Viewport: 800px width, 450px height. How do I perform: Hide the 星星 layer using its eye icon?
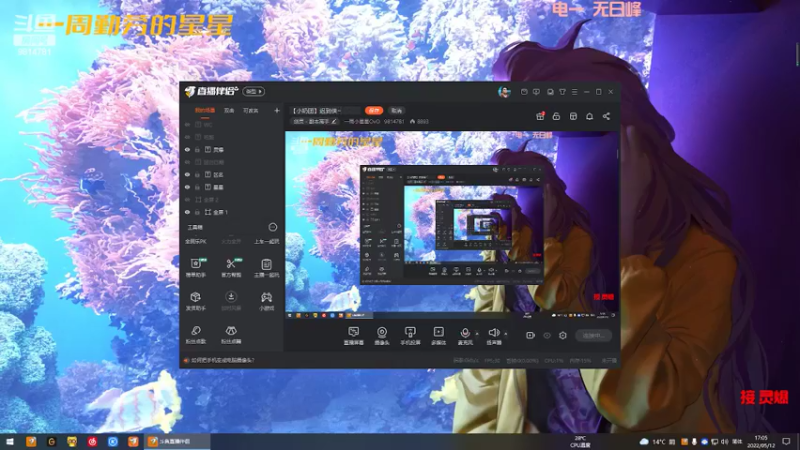187,187
